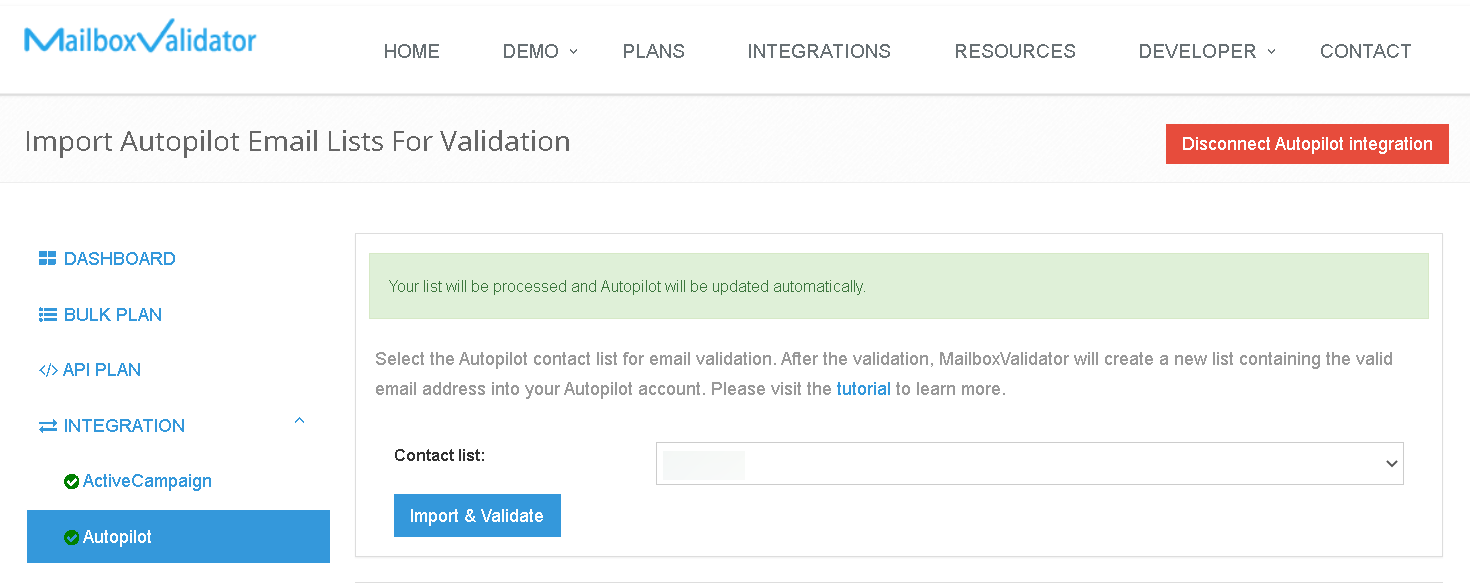Image resolution: width=1470 pixels, height=583 pixels.
Task: Click the INTEGRATION arrows icon
Action: (x=47, y=425)
